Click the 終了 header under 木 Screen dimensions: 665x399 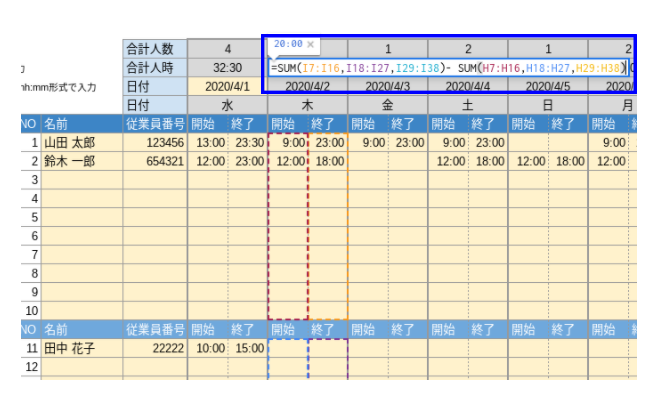click(x=328, y=124)
